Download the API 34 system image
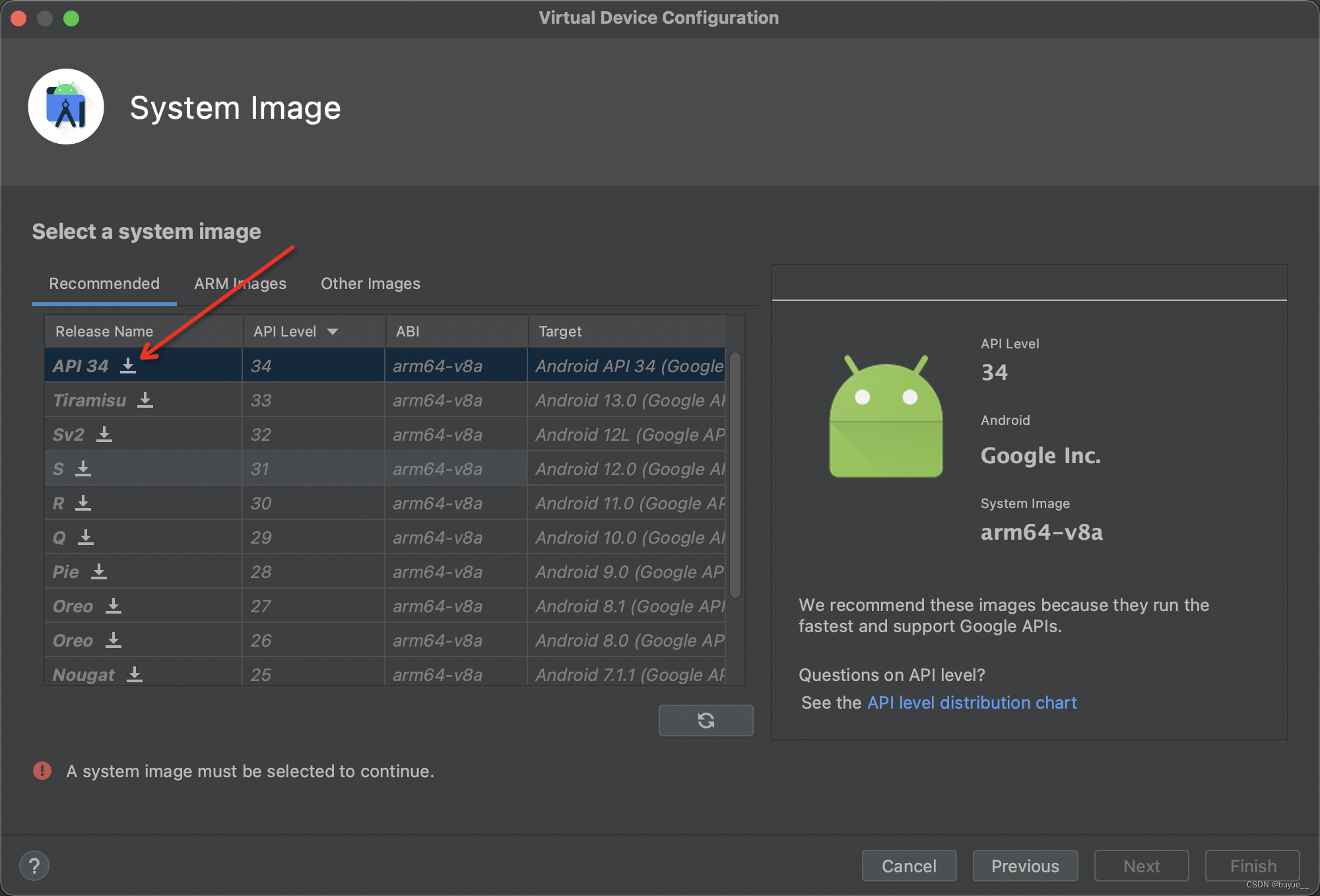 click(128, 366)
